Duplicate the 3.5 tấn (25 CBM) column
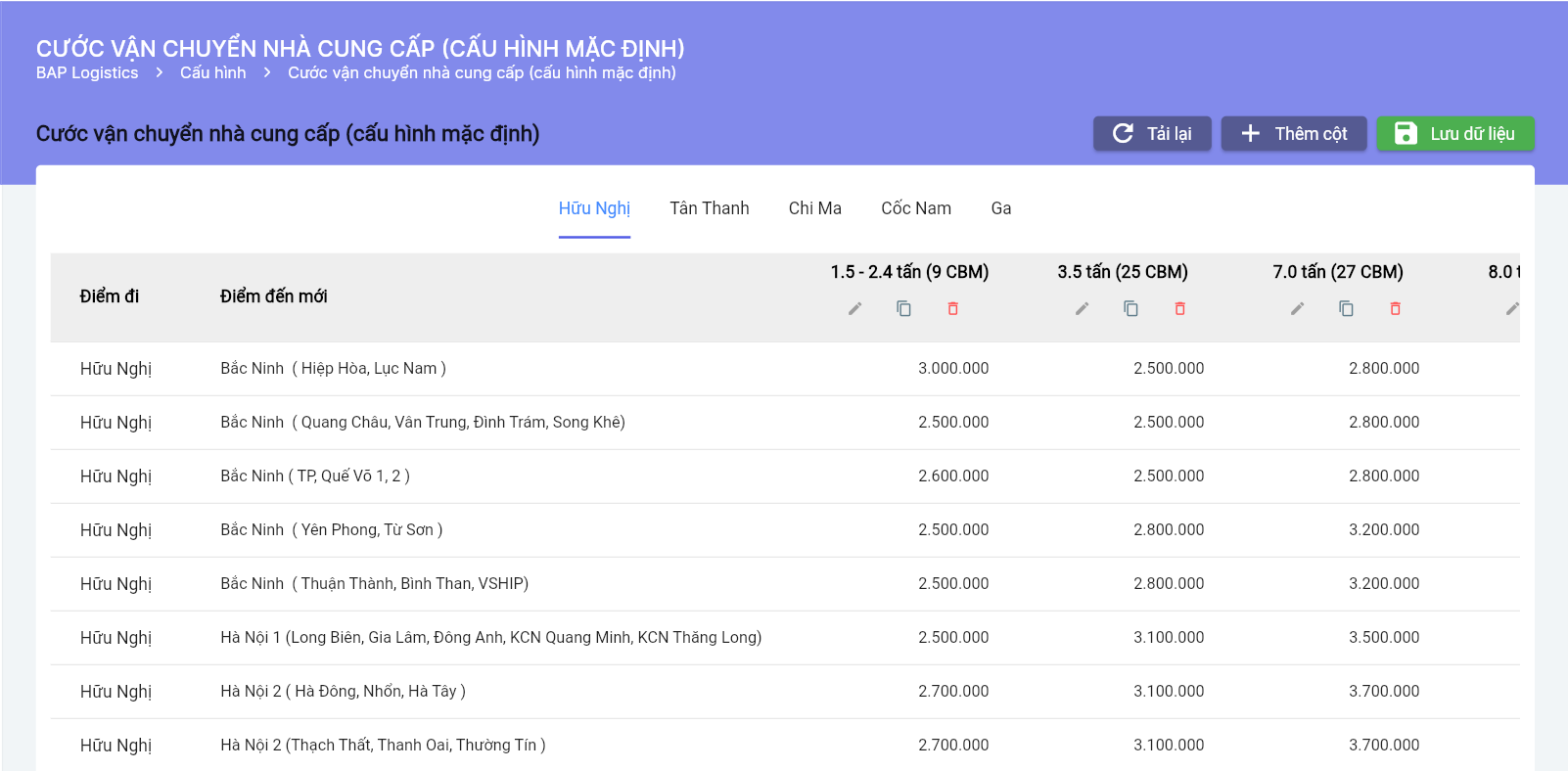Image resolution: width=1568 pixels, height=771 pixels. point(1130,309)
